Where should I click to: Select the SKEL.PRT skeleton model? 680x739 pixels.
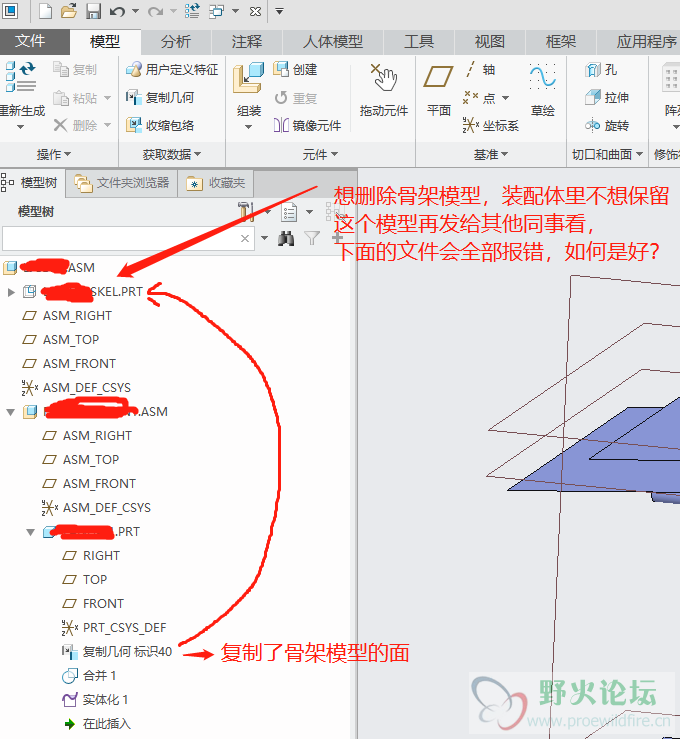pyautogui.click(x=83, y=292)
